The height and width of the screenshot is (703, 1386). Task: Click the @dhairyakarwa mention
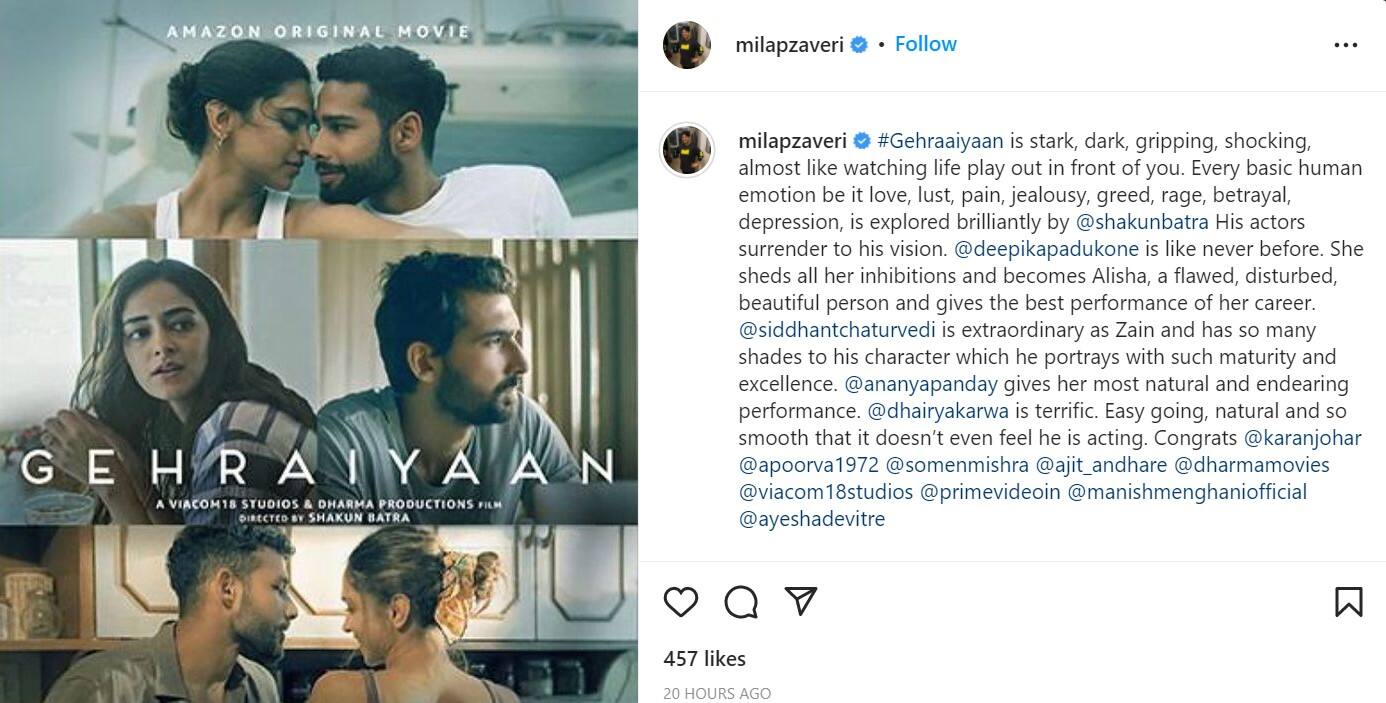click(x=938, y=411)
